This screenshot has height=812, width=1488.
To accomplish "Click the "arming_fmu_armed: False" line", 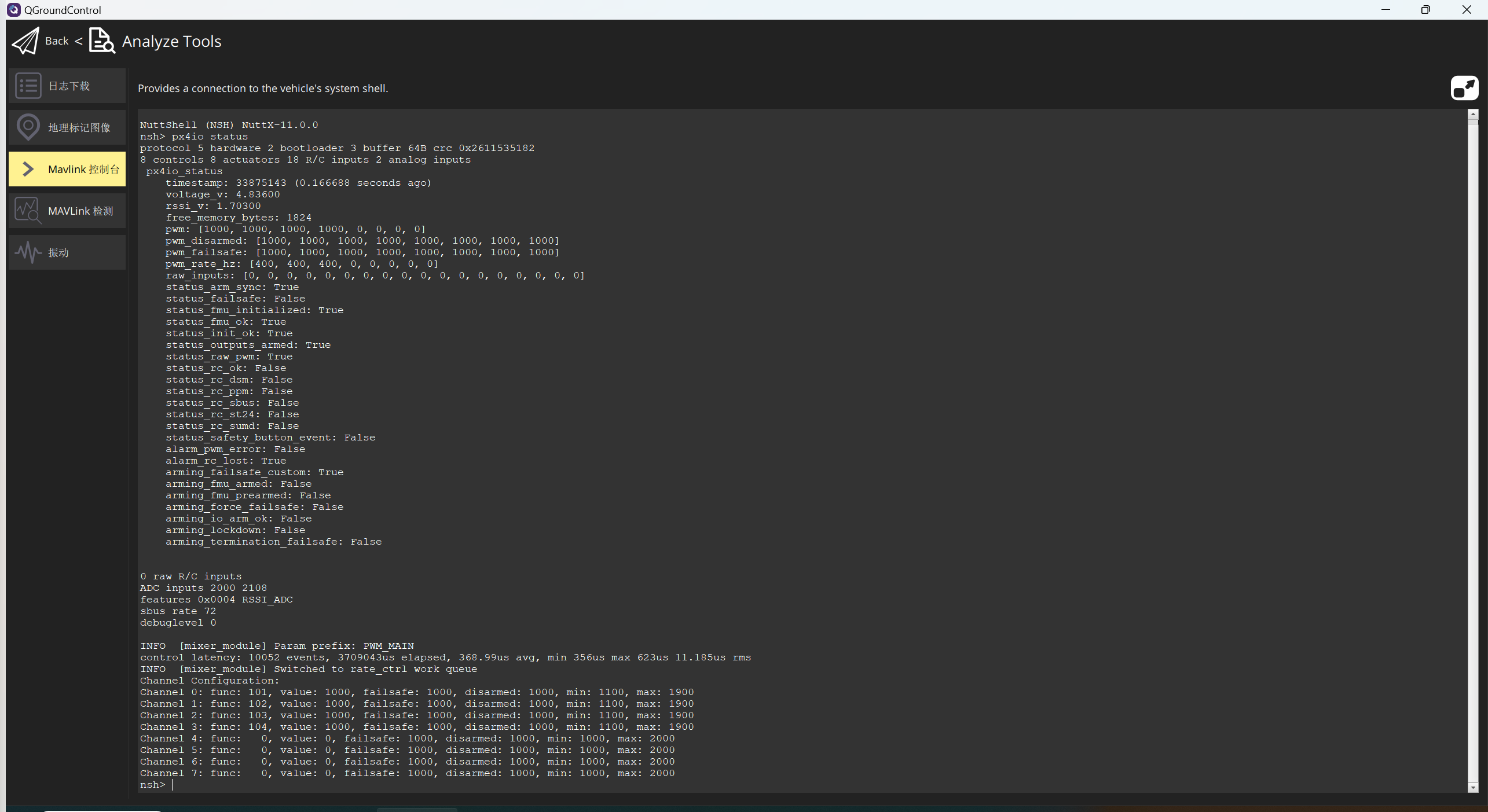I will pos(239,484).
